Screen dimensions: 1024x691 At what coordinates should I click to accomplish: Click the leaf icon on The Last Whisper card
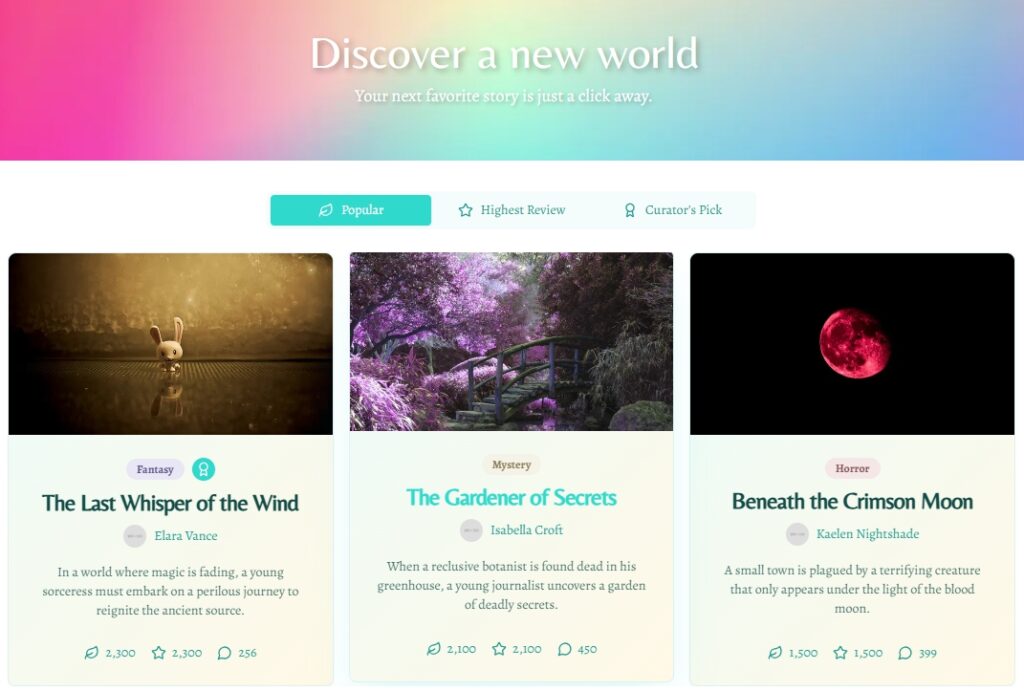(91, 652)
